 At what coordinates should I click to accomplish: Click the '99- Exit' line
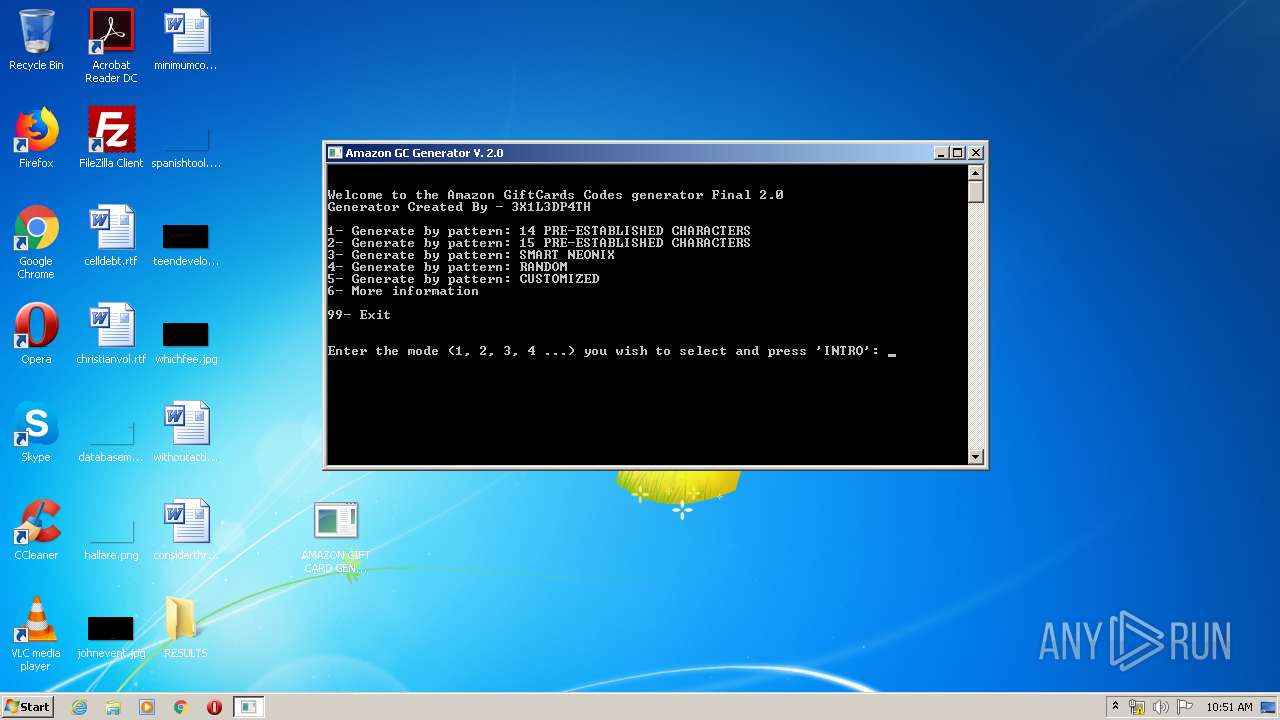point(359,315)
